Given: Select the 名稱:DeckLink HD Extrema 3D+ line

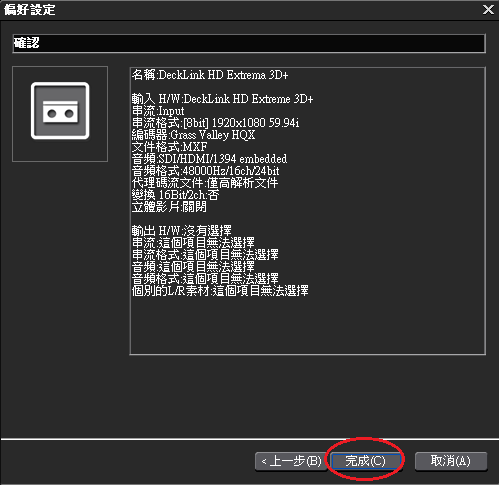Looking at the screenshot, I should click(210, 75).
